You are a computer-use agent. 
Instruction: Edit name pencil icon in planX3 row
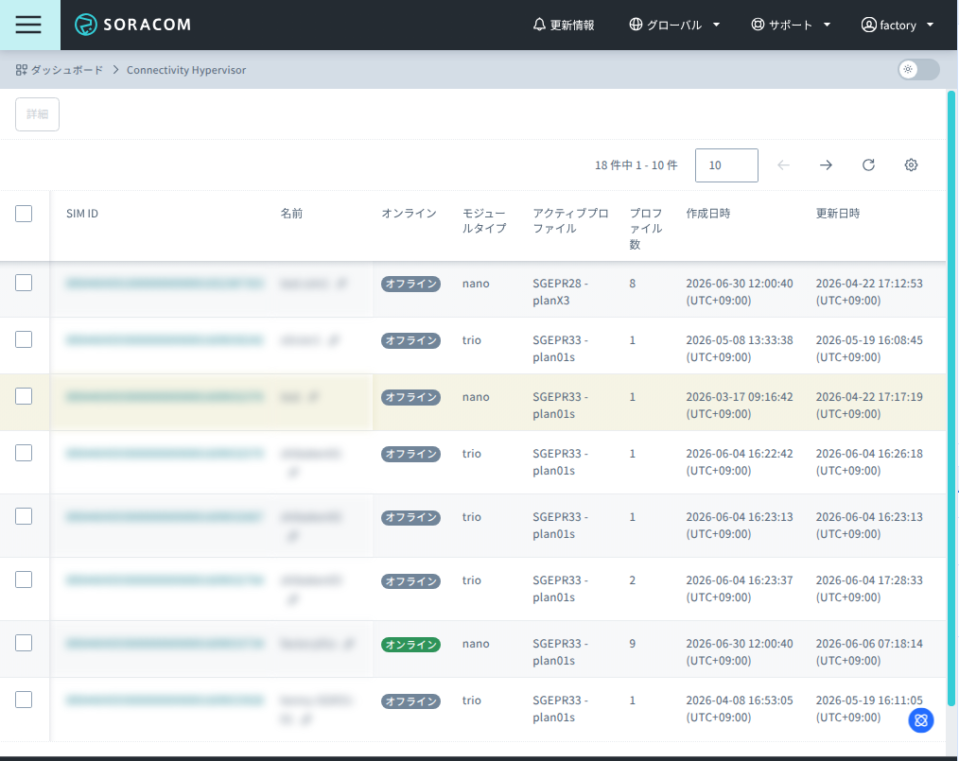[x=341, y=283]
